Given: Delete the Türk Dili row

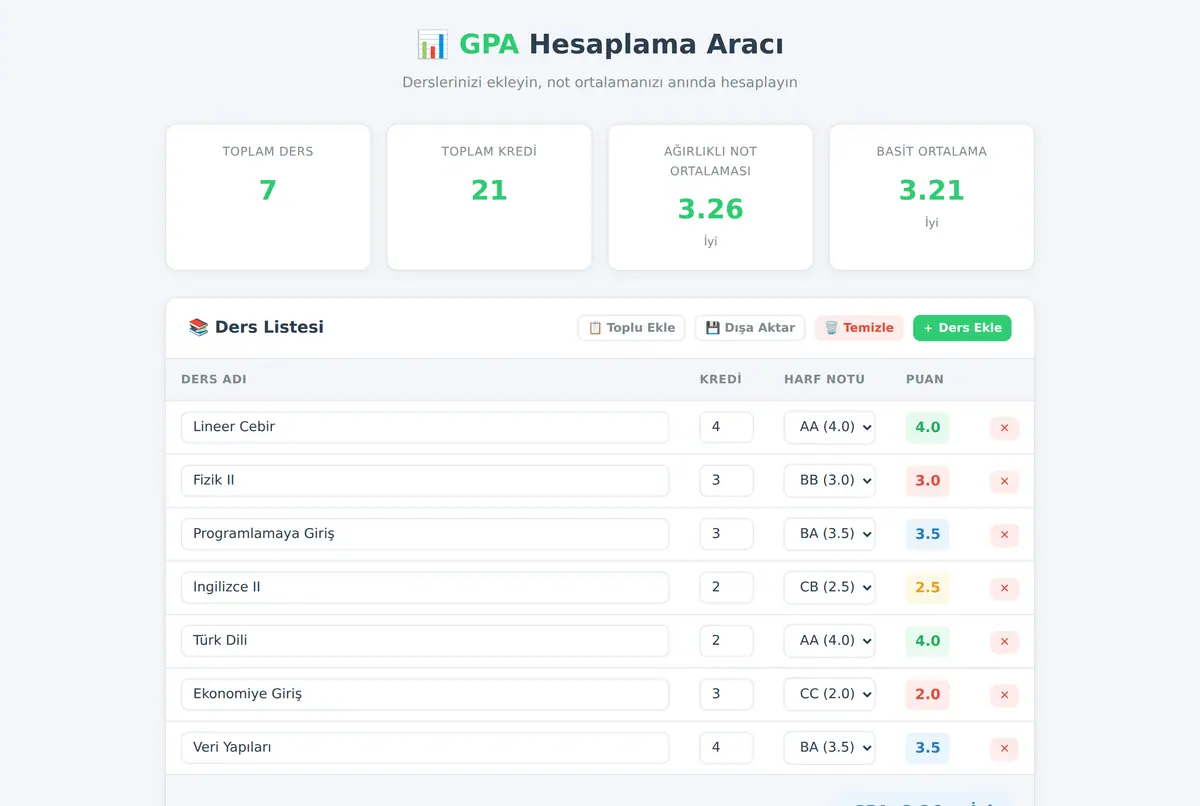Looking at the screenshot, I should [x=1004, y=642].
